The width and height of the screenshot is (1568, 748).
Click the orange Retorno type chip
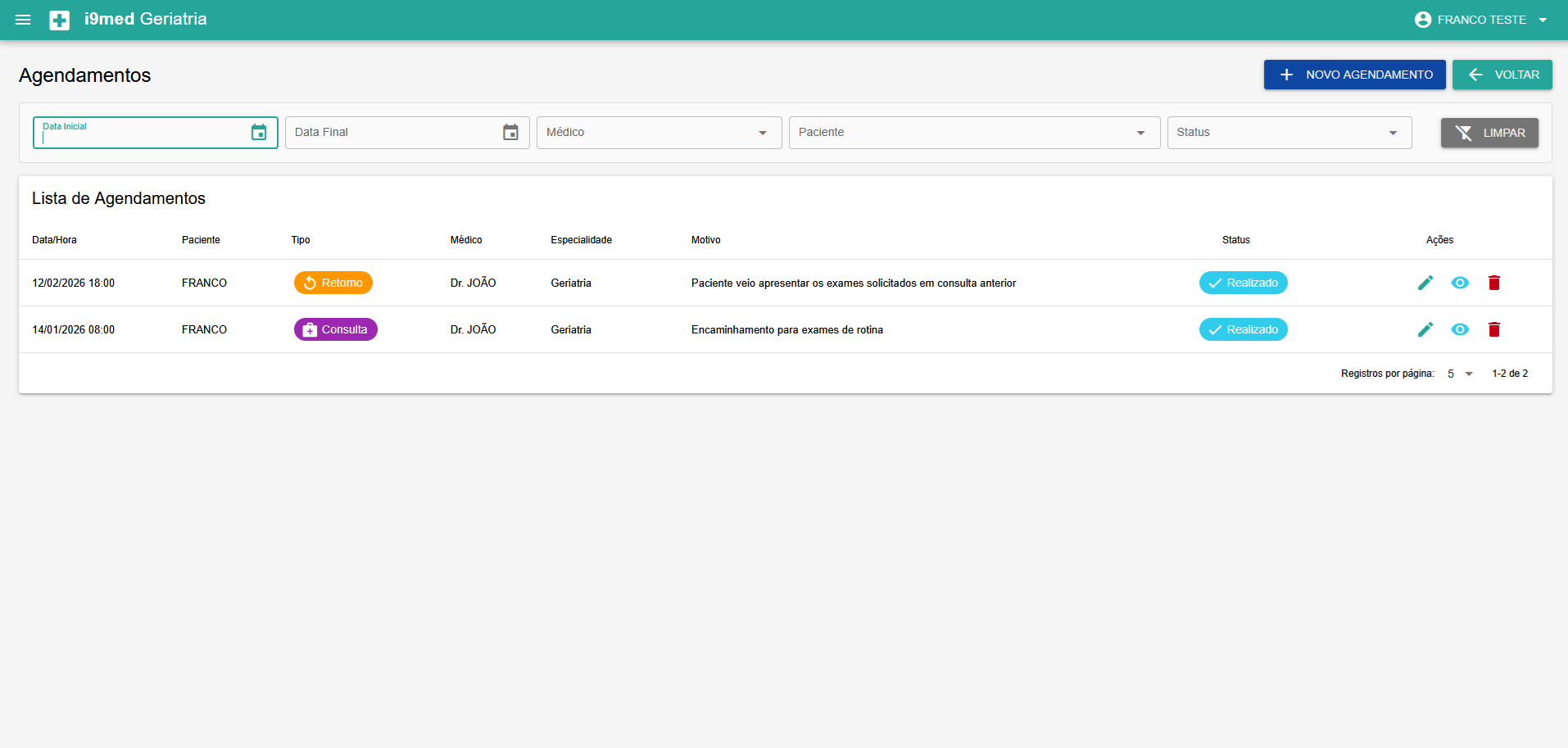[x=333, y=283]
